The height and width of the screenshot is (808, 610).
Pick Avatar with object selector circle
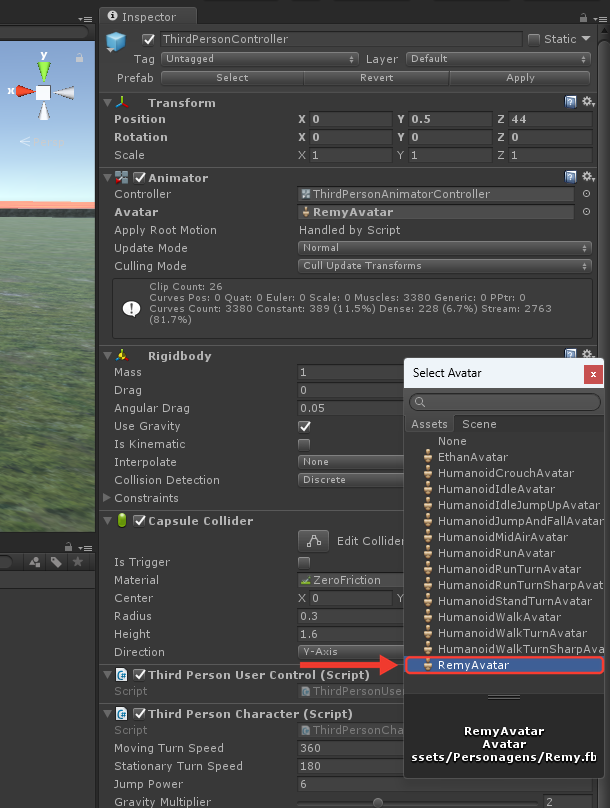click(x=586, y=212)
